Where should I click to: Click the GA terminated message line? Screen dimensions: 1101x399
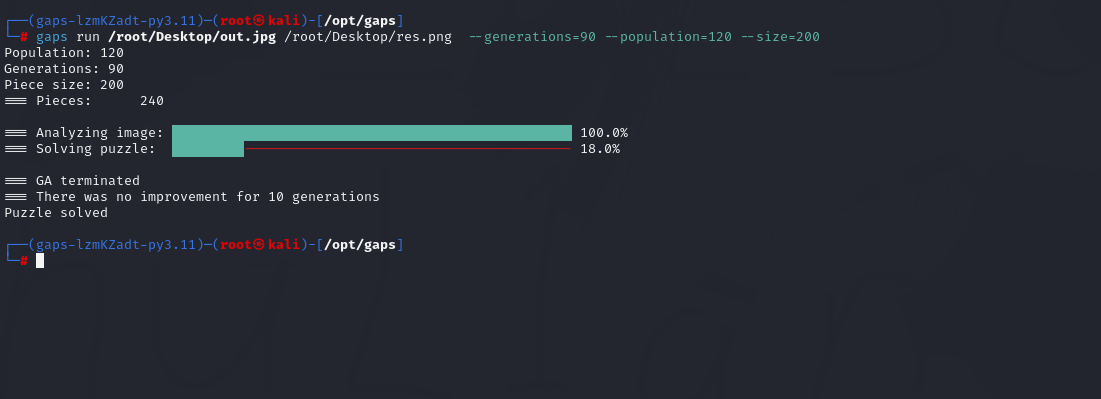(72, 181)
